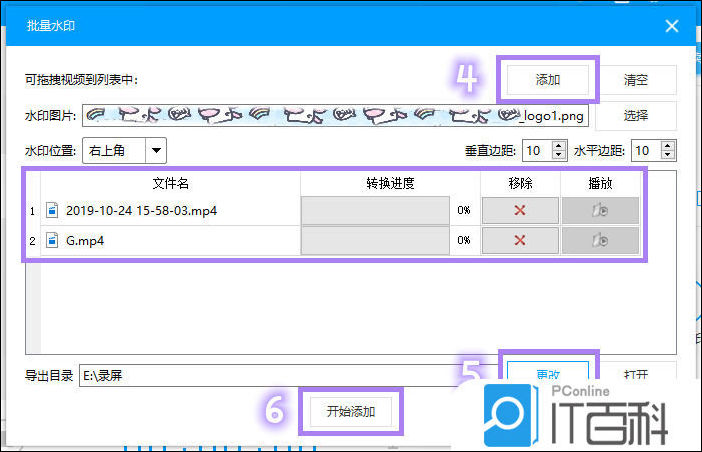Increase the 垂直边距 value with up arrow

[x=558, y=145]
